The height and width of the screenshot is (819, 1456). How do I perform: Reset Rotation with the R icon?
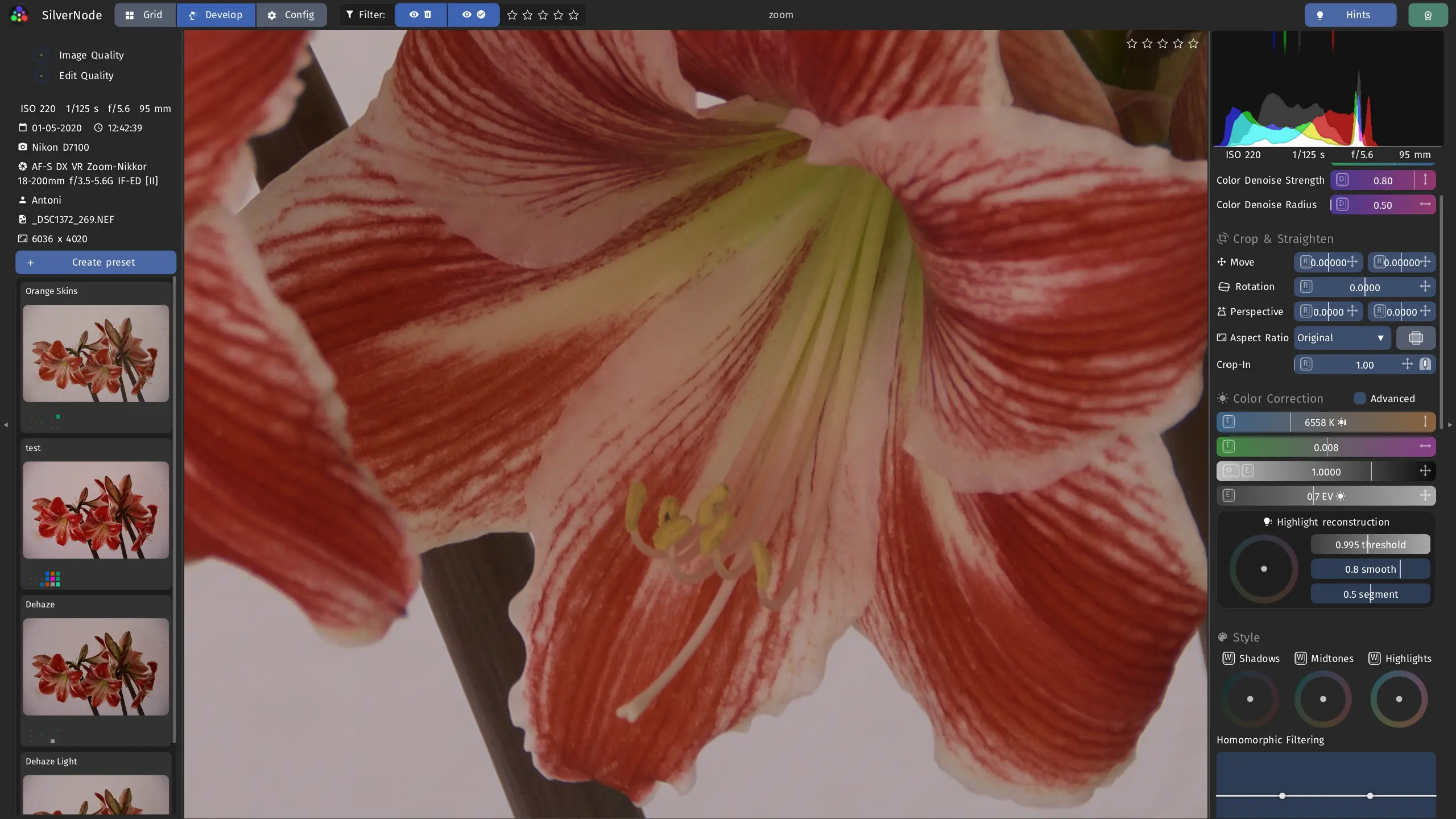[x=1306, y=287]
